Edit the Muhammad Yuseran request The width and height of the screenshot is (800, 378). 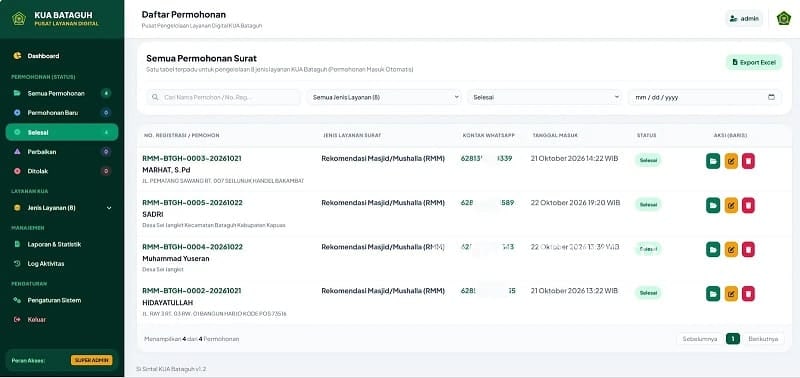731,249
